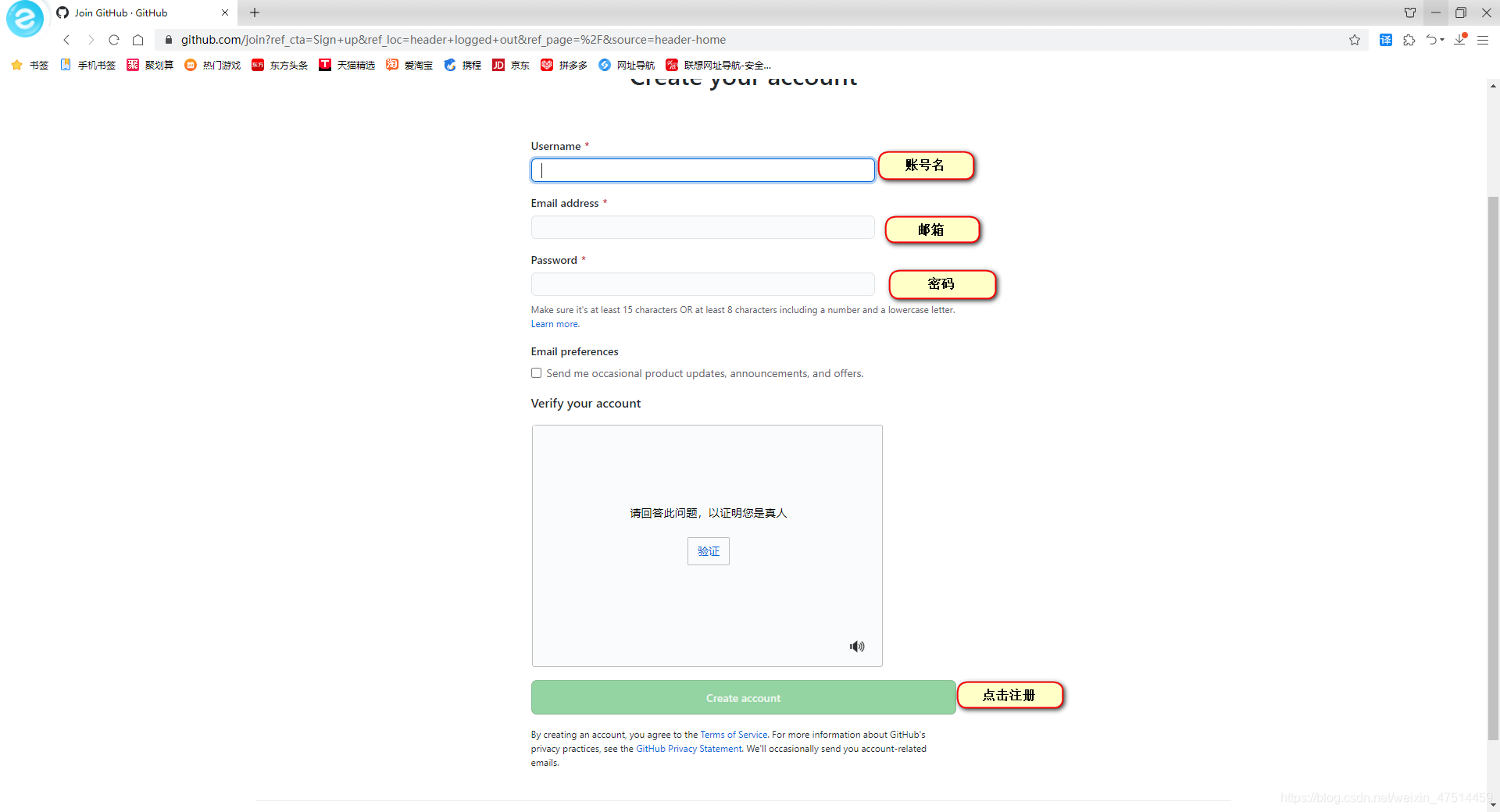Open the Terms of Service link
The width and height of the screenshot is (1500, 812).
734,735
